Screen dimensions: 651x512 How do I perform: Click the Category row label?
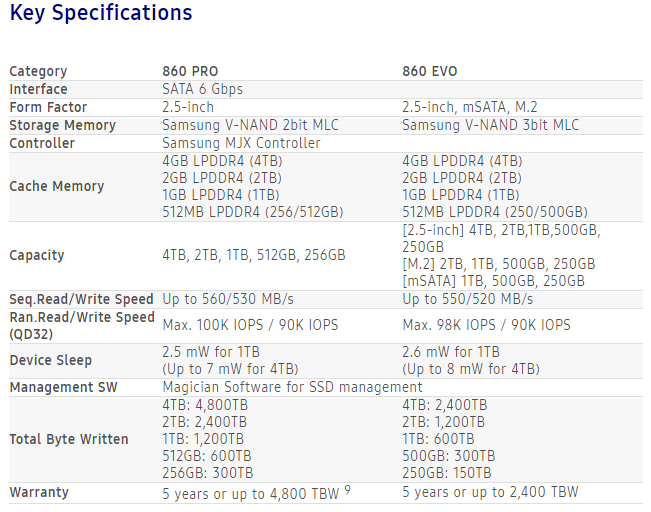point(39,71)
